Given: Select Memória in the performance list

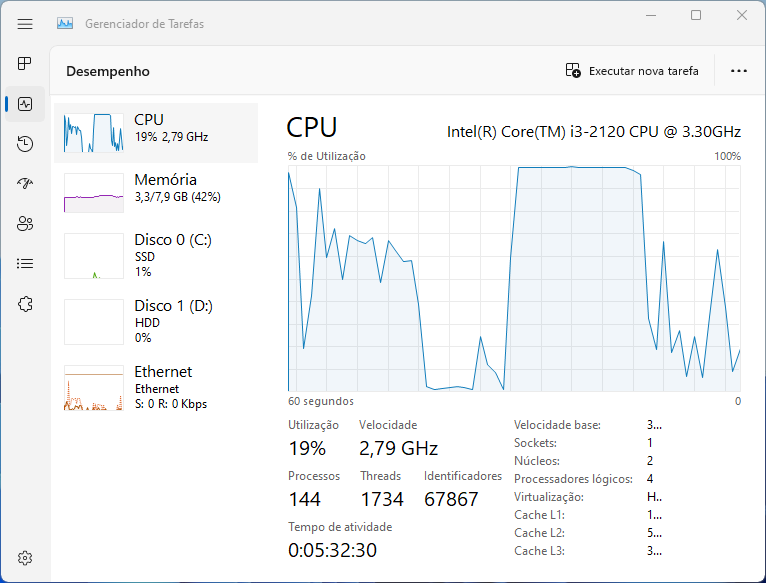Looking at the screenshot, I should tap(156, 193).
